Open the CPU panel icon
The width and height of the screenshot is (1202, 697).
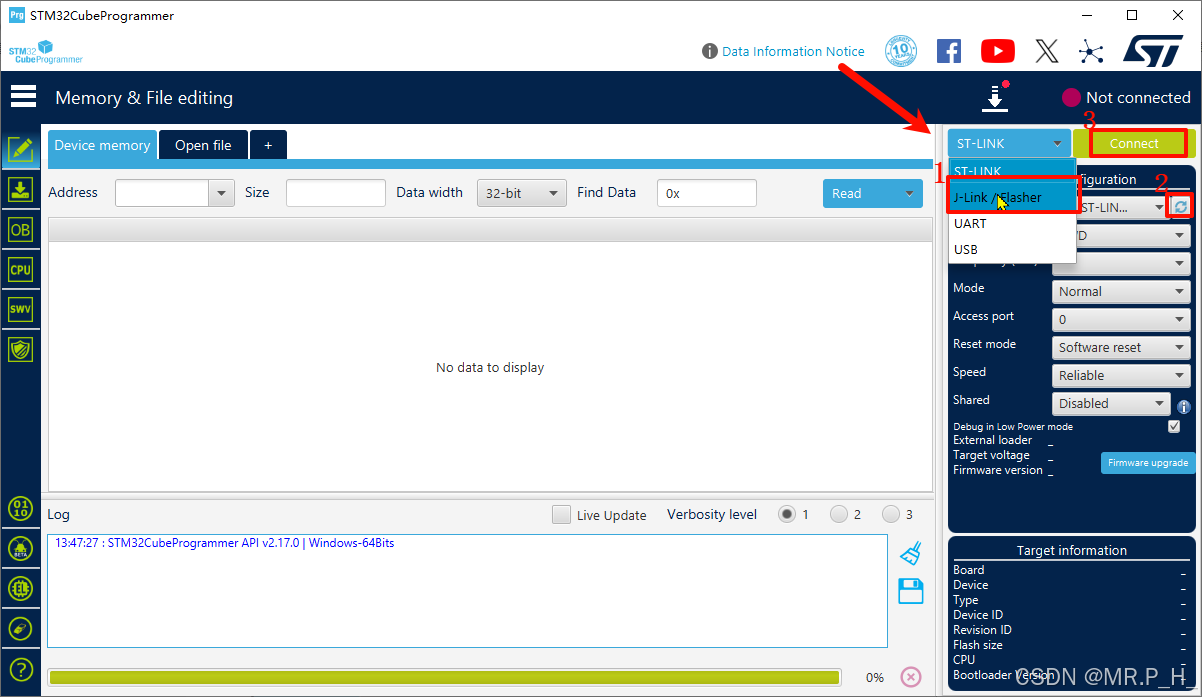tap(20, 269)
